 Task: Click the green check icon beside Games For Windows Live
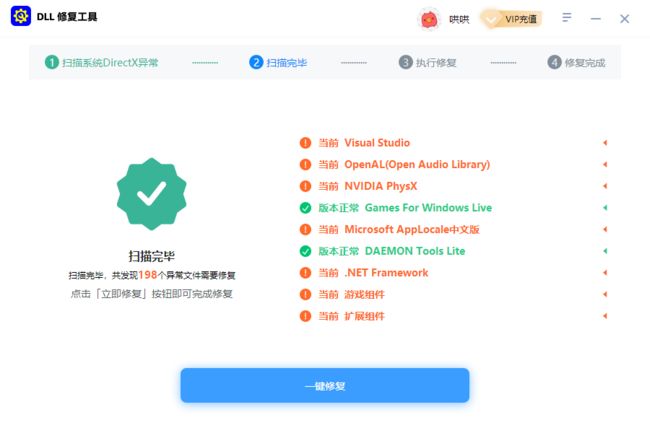click(306, 208)
